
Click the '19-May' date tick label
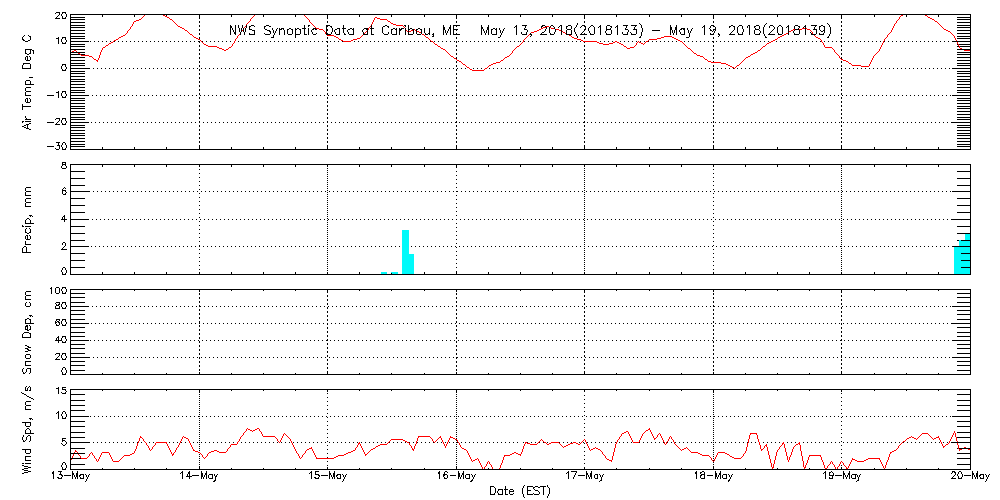pos(842,478)
